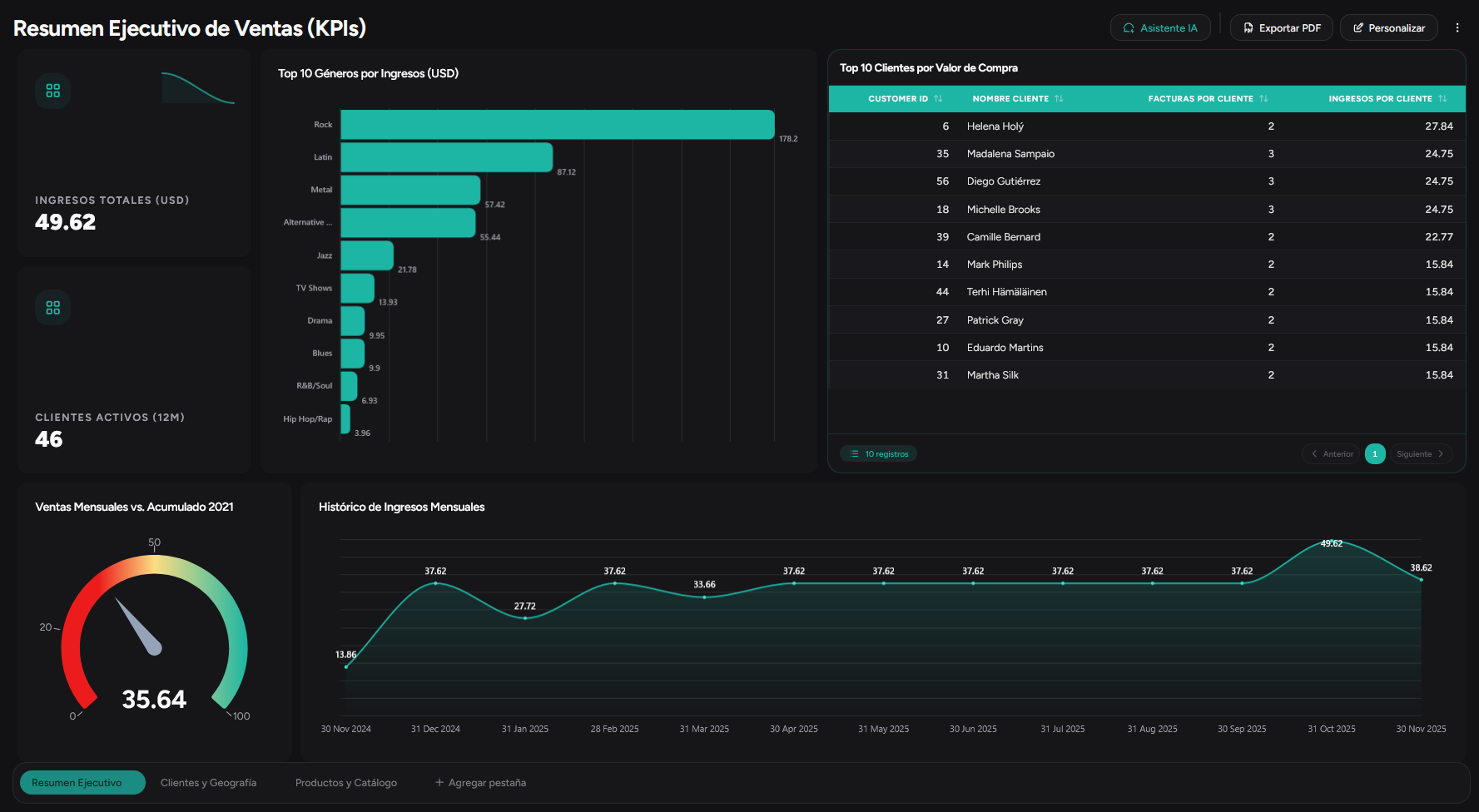The width and height of the screenshot is (1479, 812).
Task: Select the Alternative bar in genres chart
Action: [x=408, y=222]
